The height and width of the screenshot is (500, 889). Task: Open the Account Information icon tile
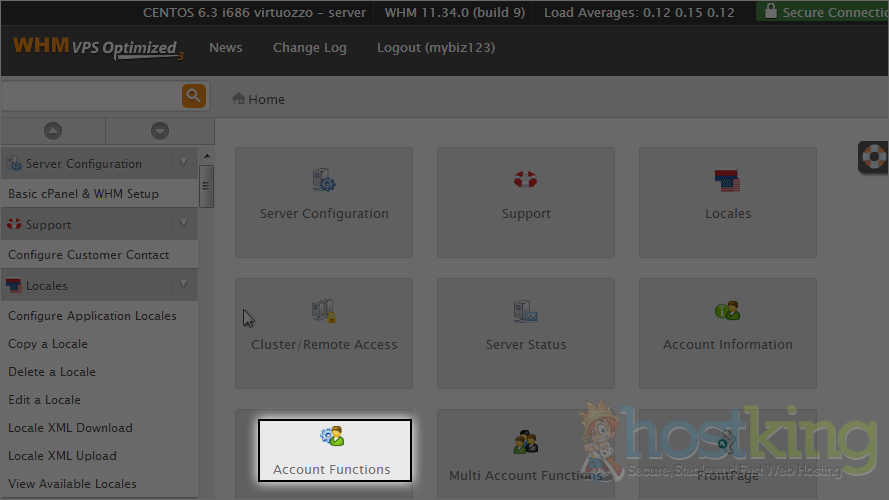pos(727,333)
